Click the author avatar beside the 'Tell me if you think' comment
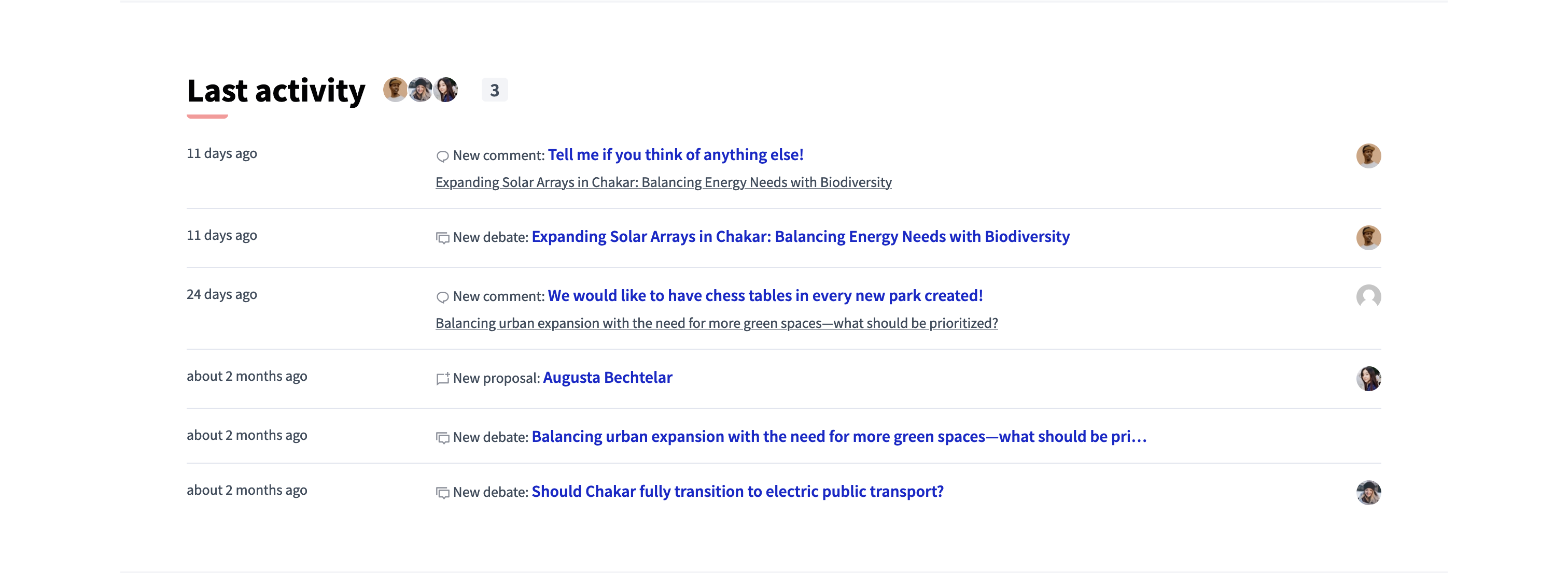 (x=1369, y=156)
